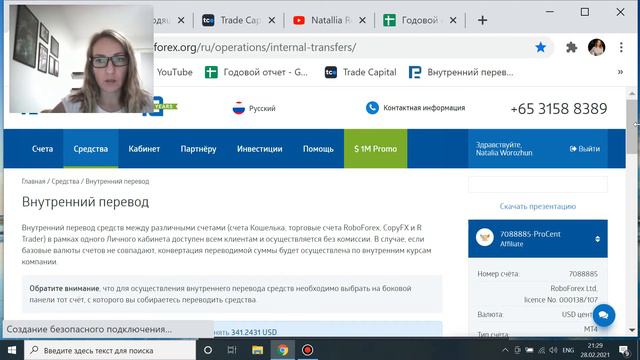Open the Помощь menu
This screenshot has width=640, height=360.
[318, 149]
